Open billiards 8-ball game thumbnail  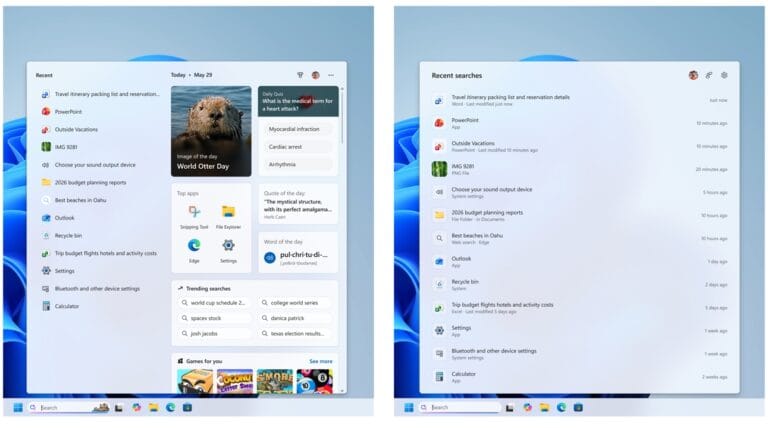[314, 381]
